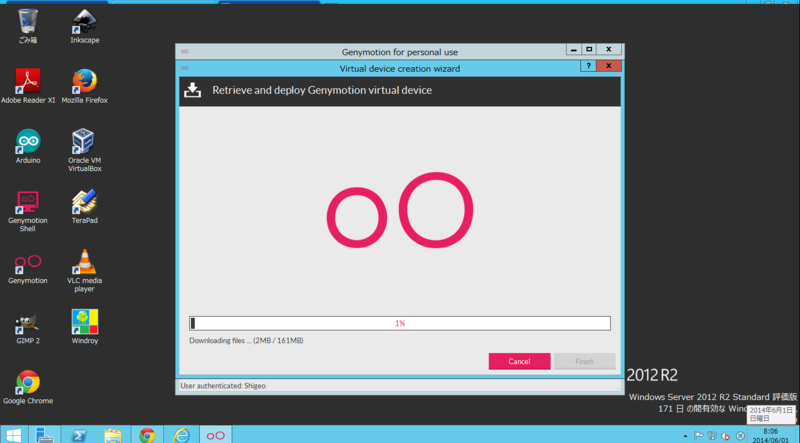Click the VLC media player icon
The width and height of the screenshot is (800, 443).
[85, 270]
